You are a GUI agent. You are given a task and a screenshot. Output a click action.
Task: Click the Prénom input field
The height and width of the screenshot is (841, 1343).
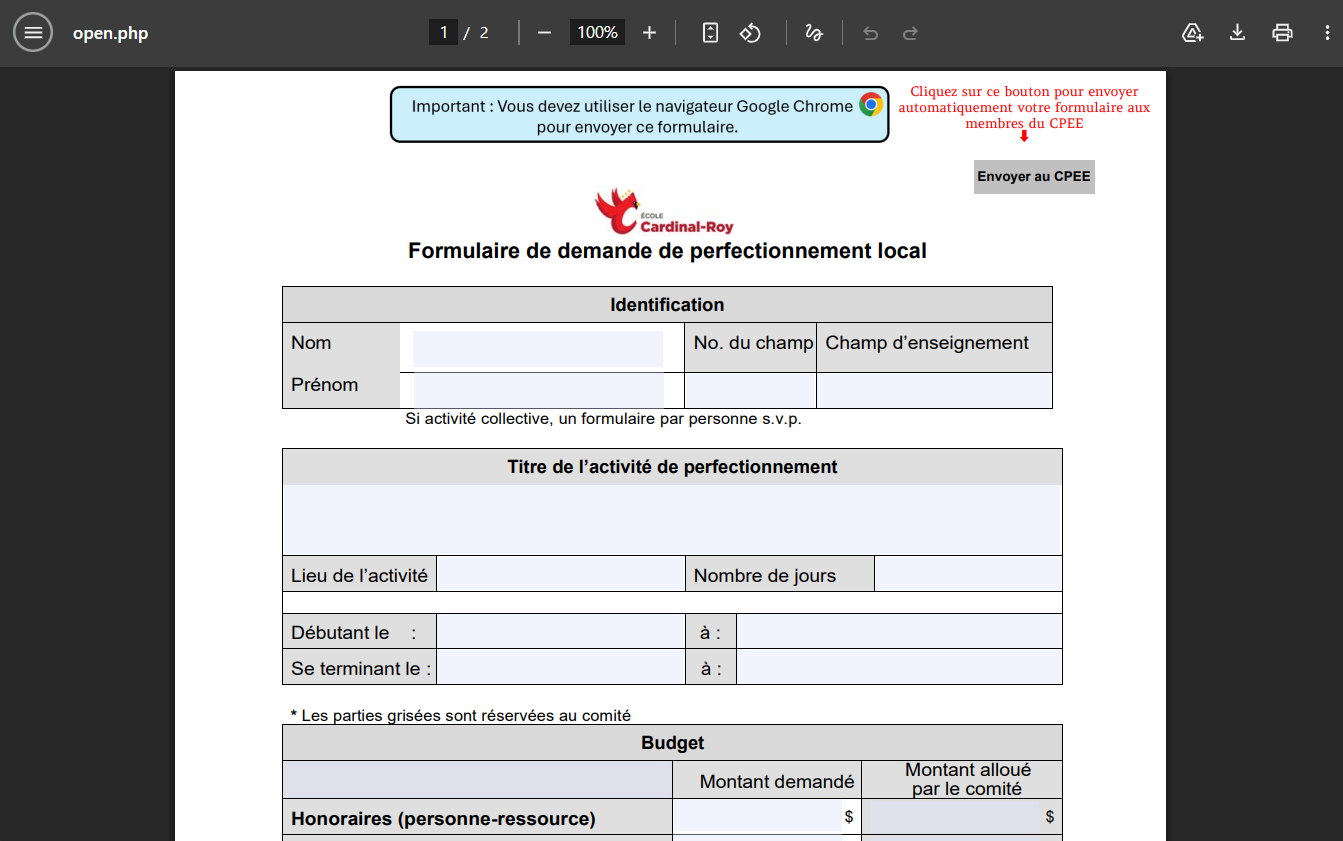coord(538,390)
